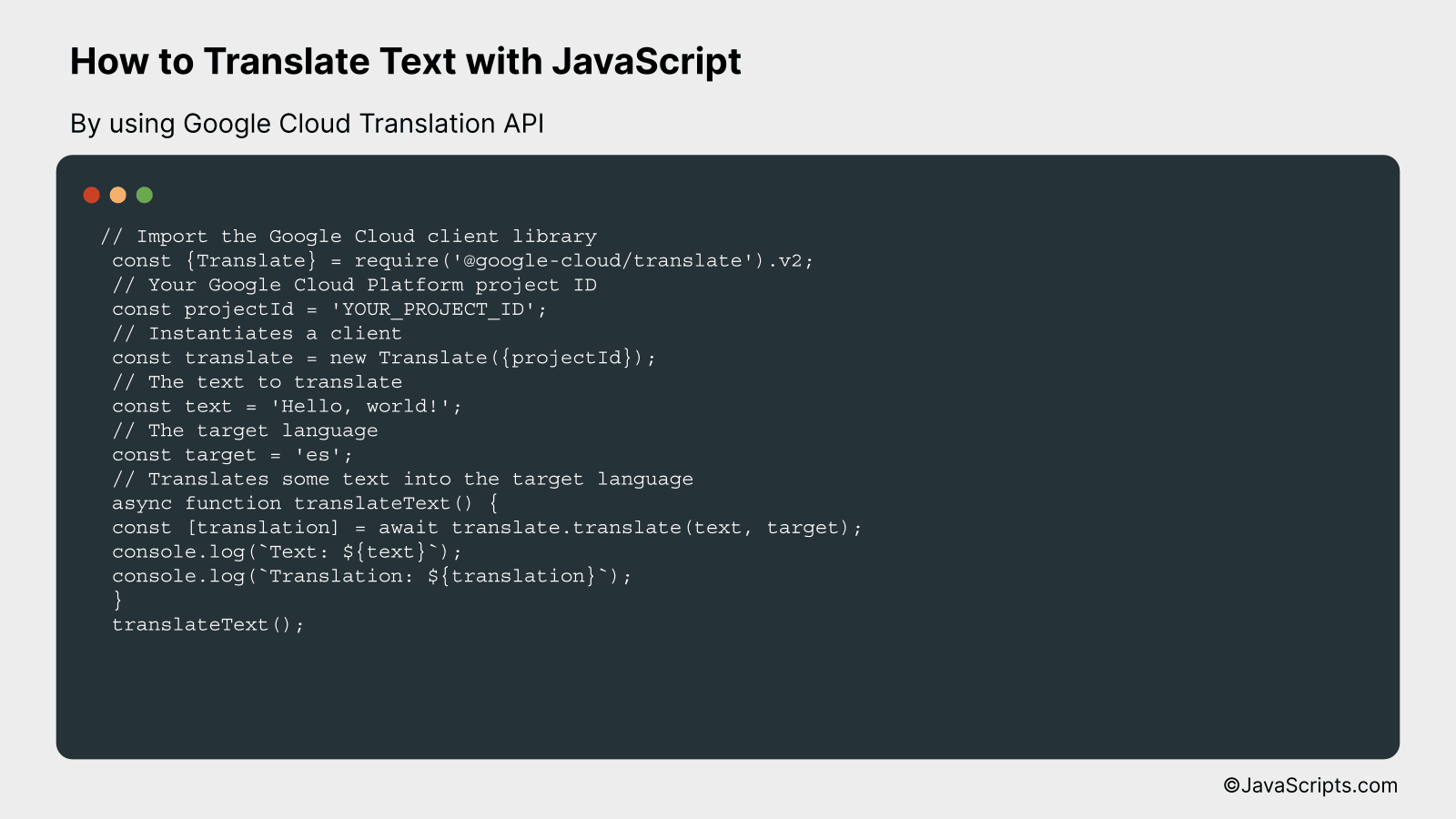
Task: Click the final translateText() call line
Action: tap(207, 624)
